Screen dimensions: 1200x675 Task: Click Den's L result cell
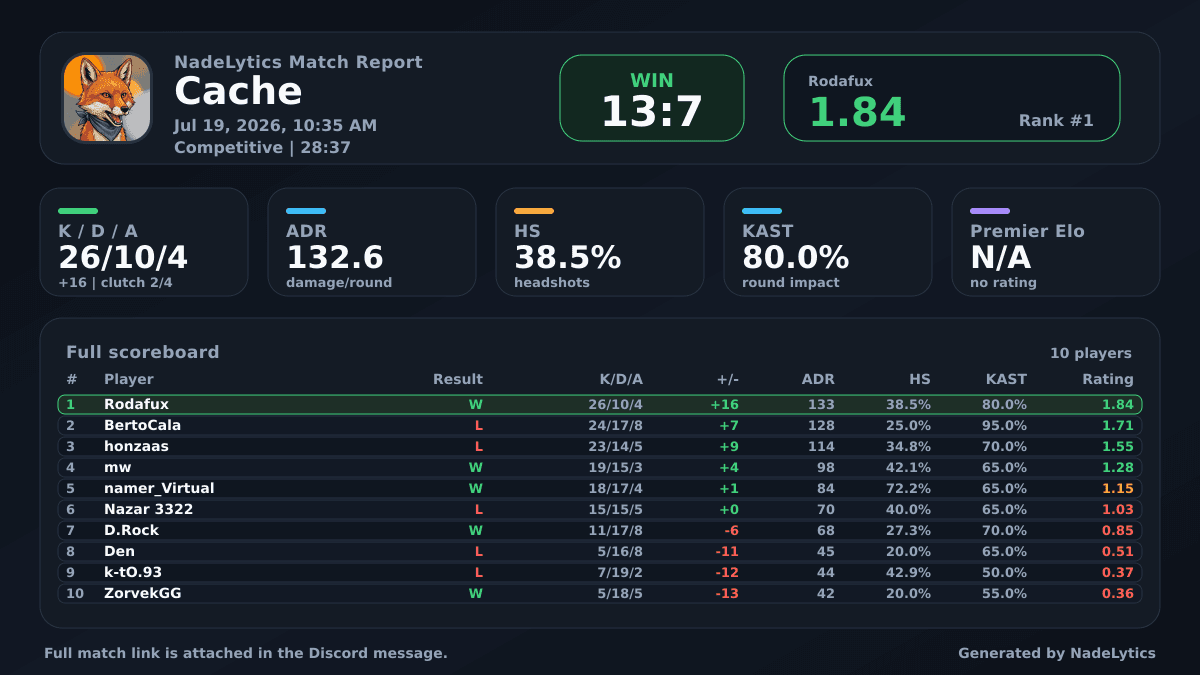click(479, 552)
